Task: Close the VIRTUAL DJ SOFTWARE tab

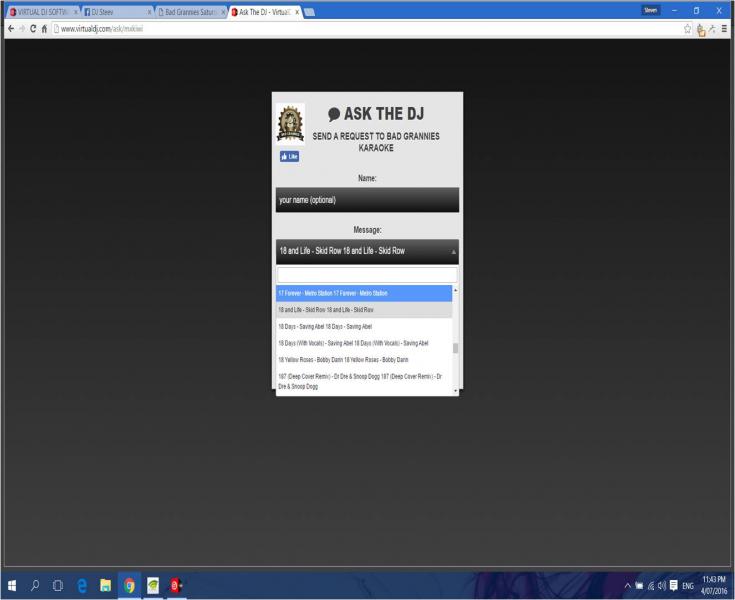Action: coord(76,12)
